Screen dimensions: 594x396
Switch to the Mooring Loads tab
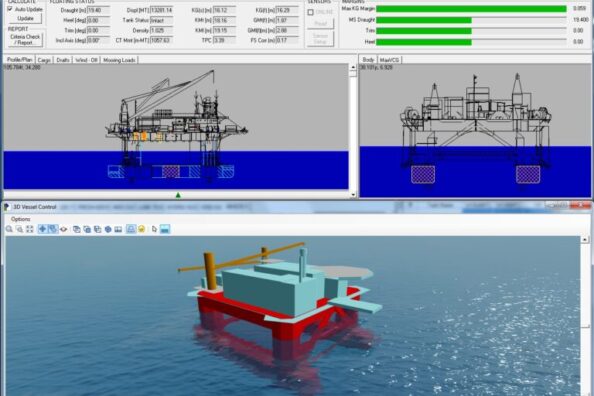119,60
